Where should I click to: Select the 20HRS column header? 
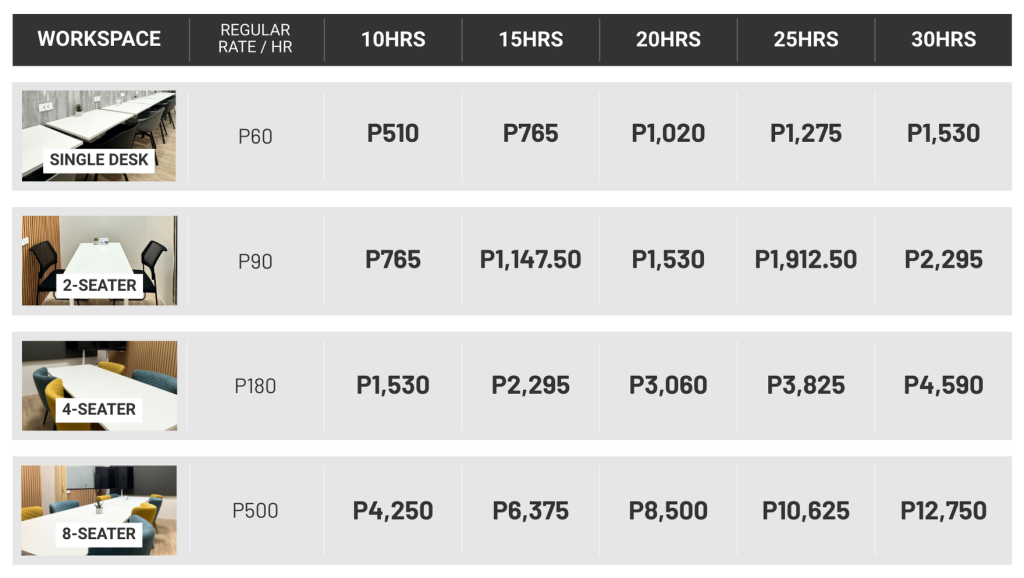(668, 39)
